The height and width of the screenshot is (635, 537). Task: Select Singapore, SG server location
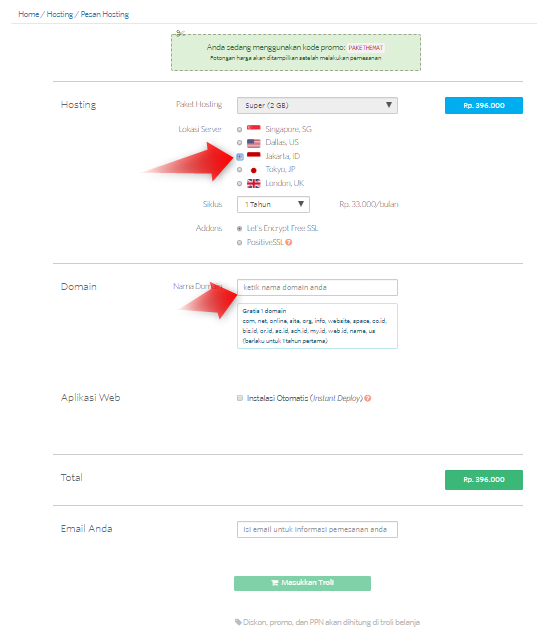[x=239, y=130]
